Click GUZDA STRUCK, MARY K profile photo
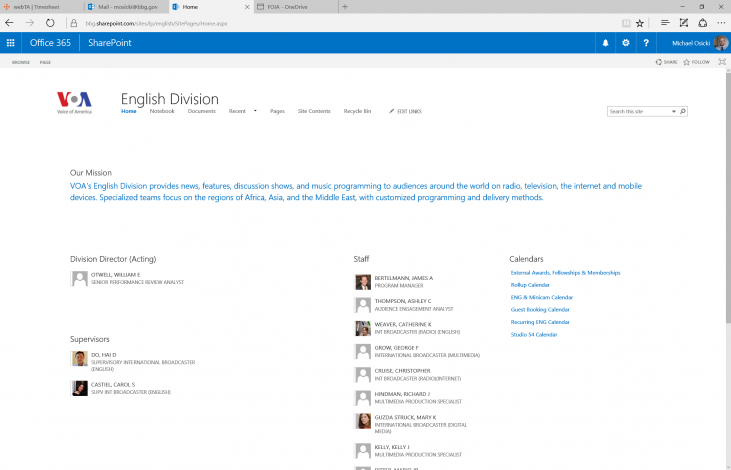The width and height of the screenshot is (731, 470). click(363, 421)
